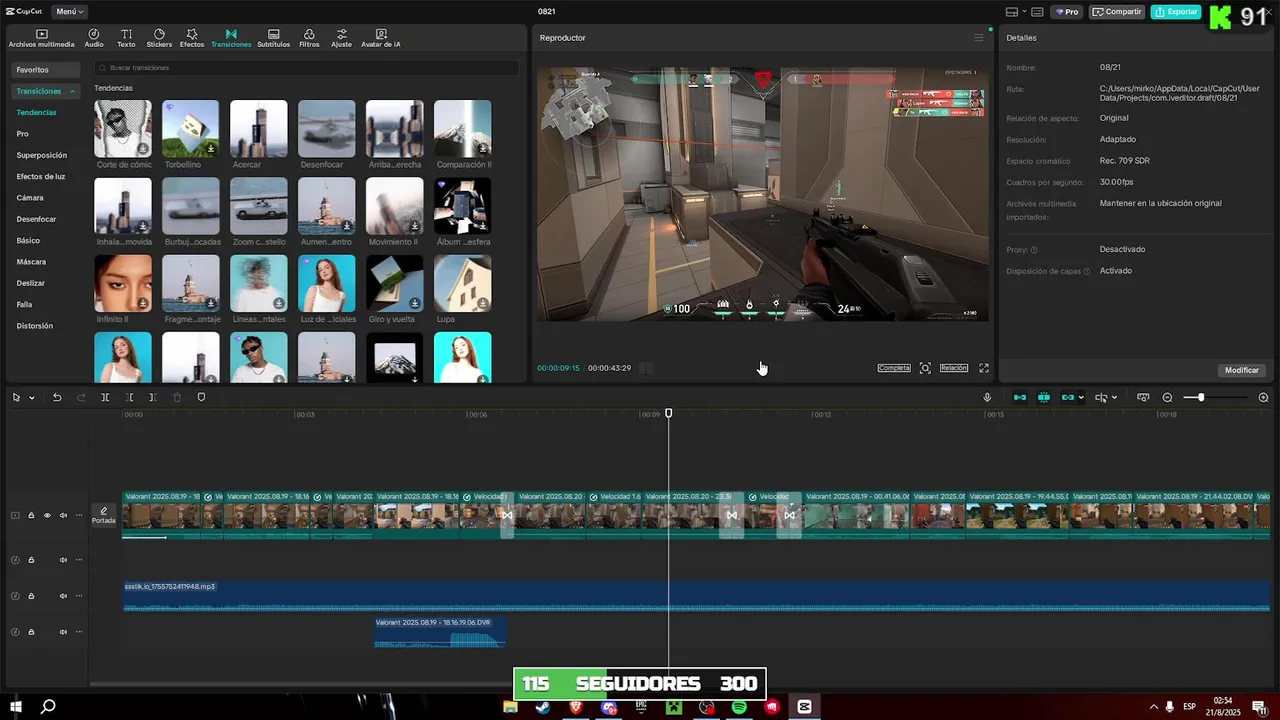
Task: Lock the sstik.io mp3 audio track
Action: point(31,596)
